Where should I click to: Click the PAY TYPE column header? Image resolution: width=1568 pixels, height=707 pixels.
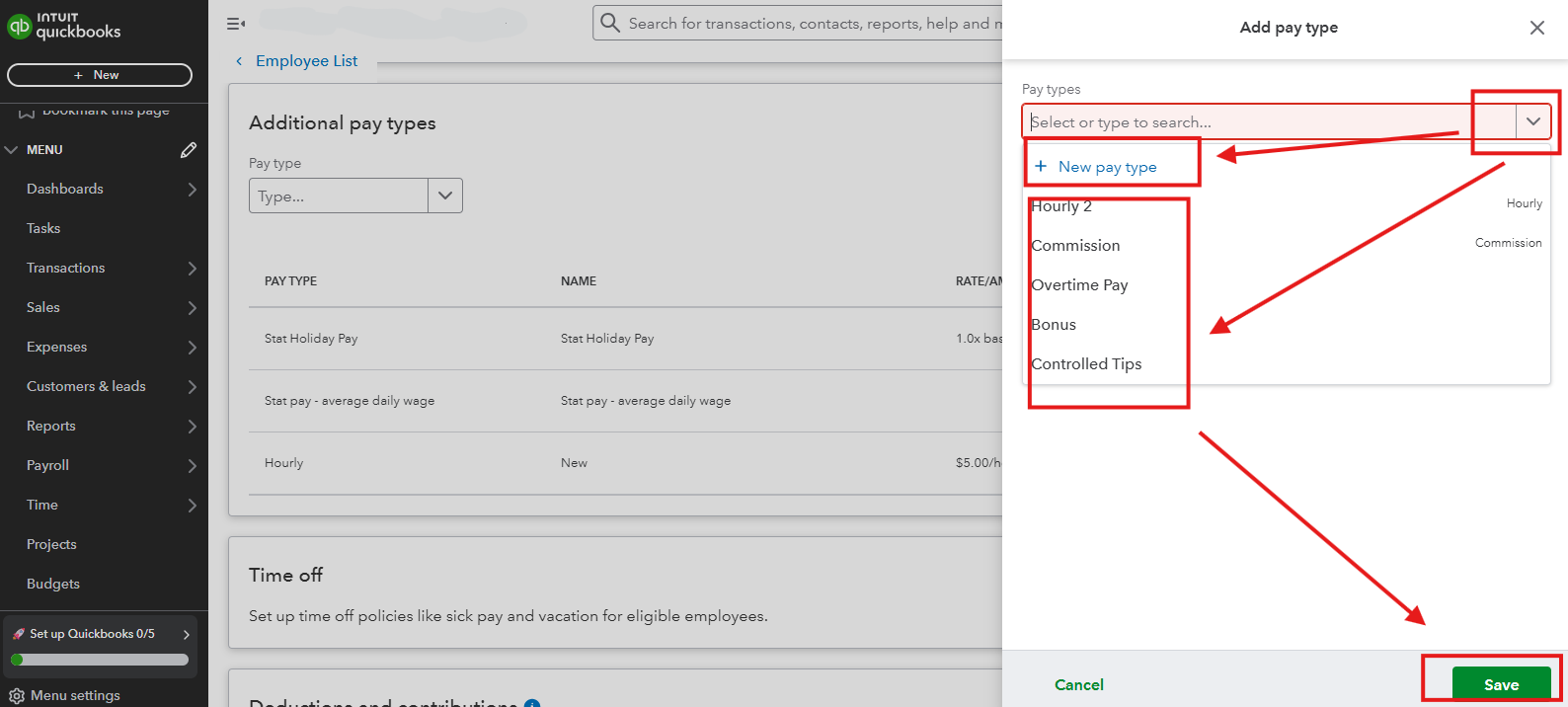[x=290, y=281]
